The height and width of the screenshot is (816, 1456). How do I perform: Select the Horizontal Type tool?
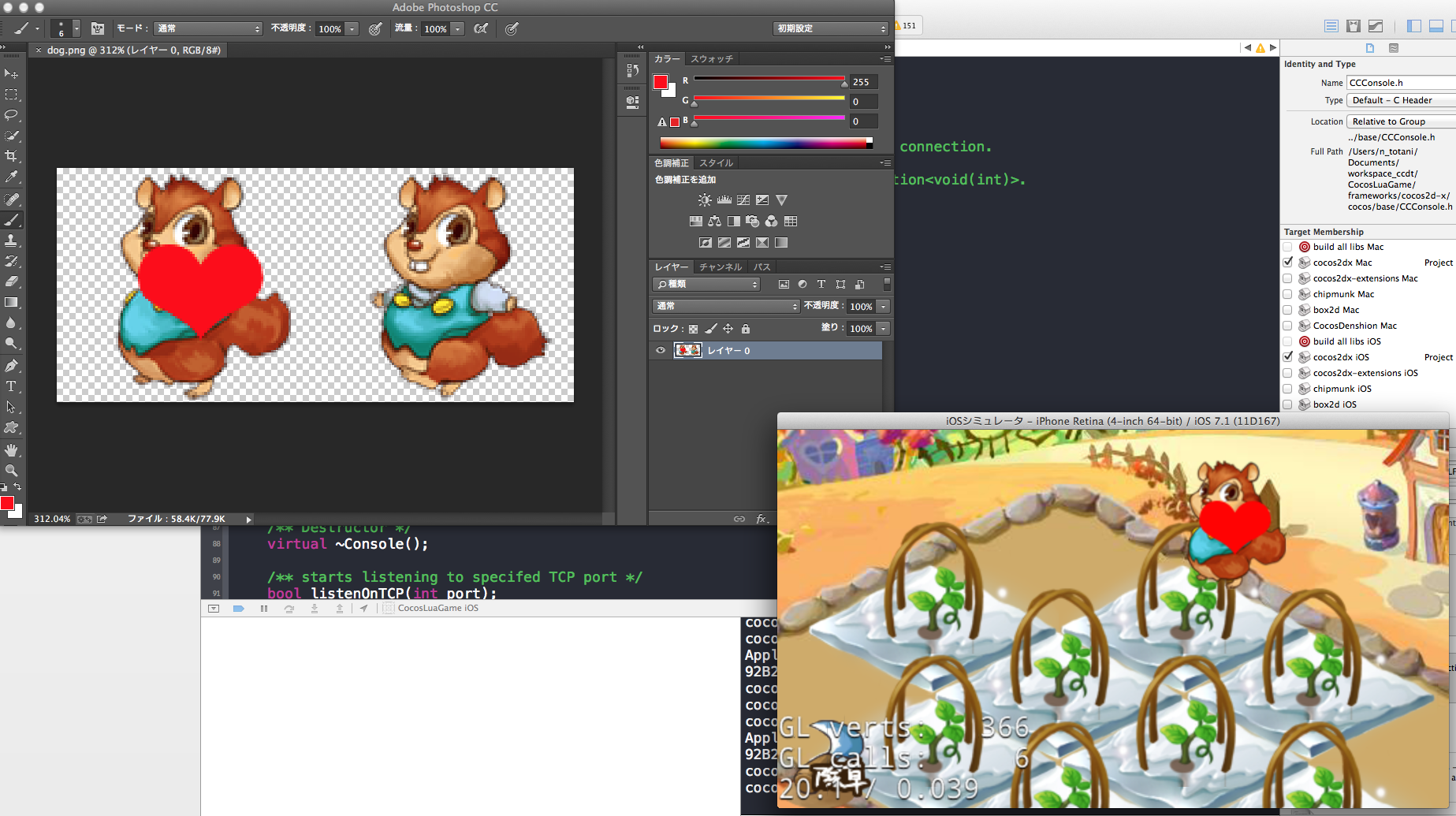point(11,386)
